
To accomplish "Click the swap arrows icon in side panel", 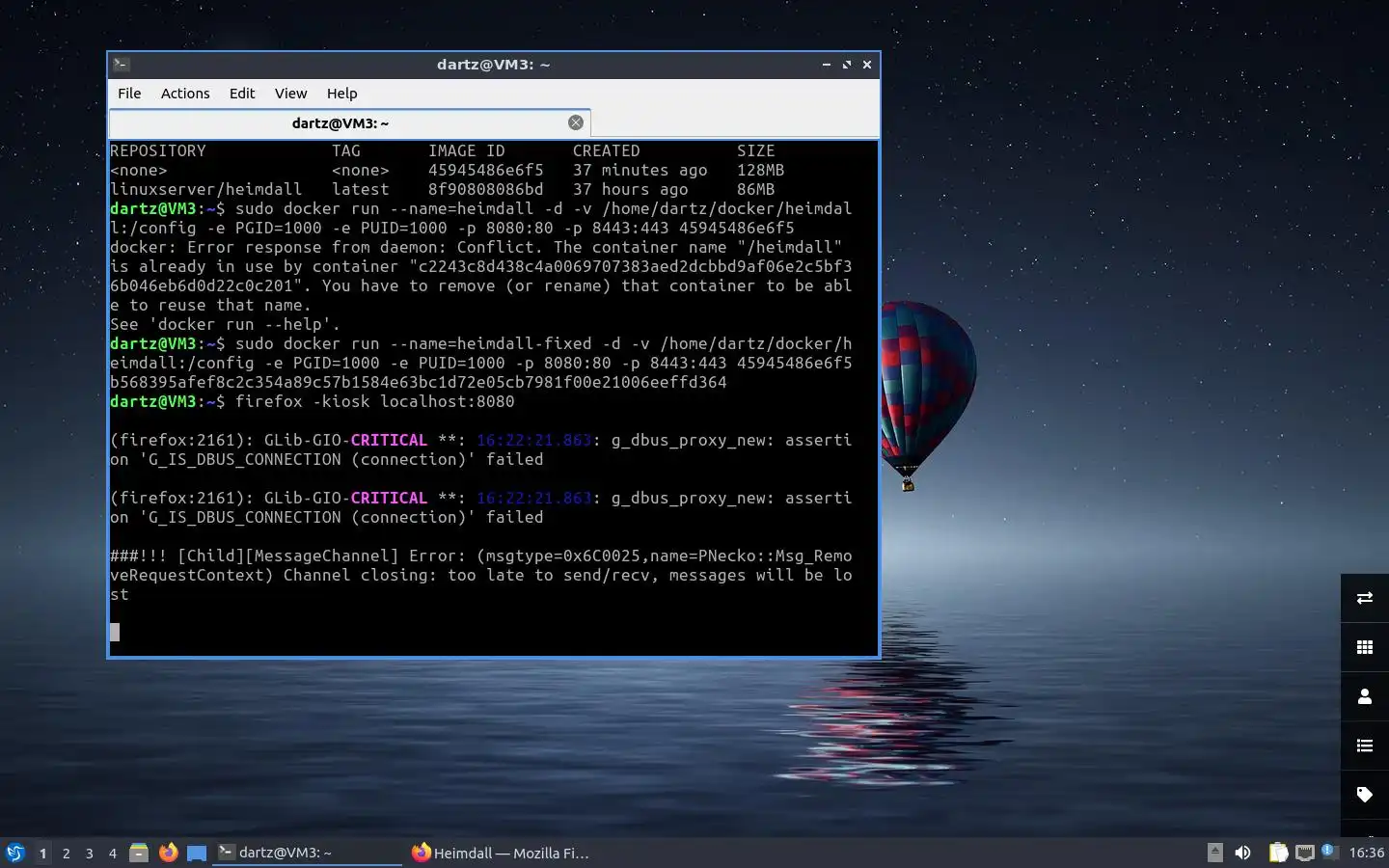I will (x=1365, y=598).
